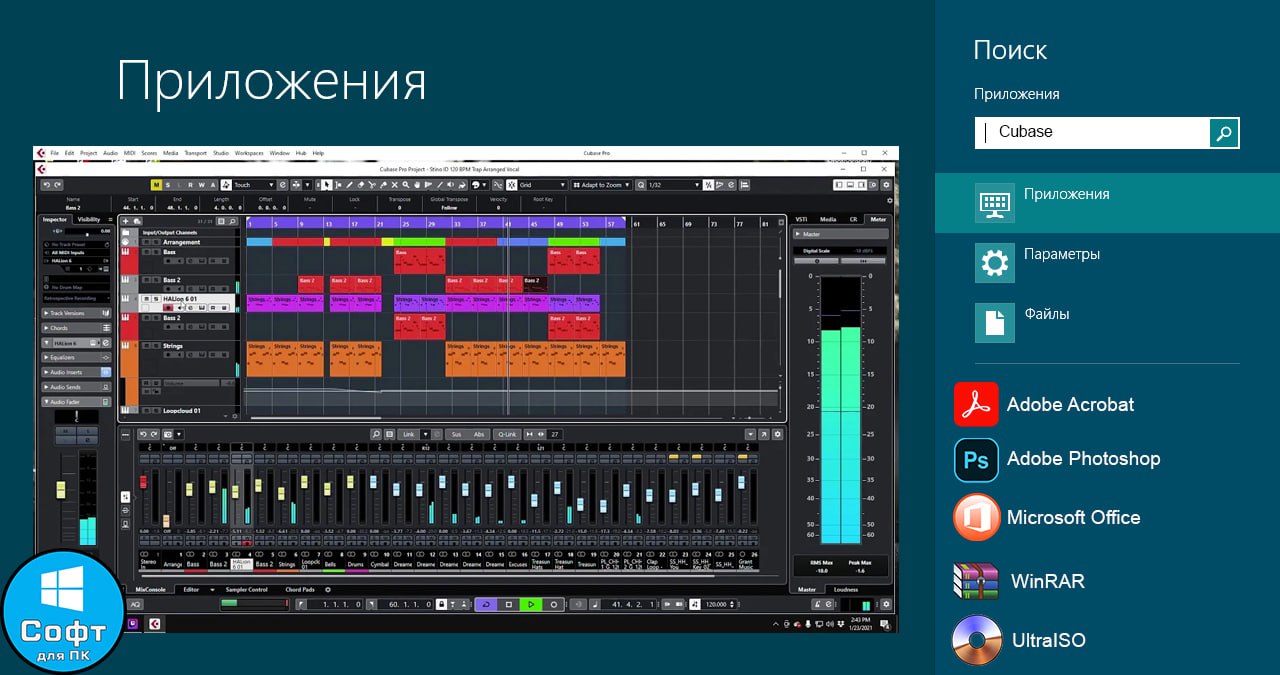The image size is (1280, 675).
Task: Filter search by Параметры
Action: [x=1107, y=262]
